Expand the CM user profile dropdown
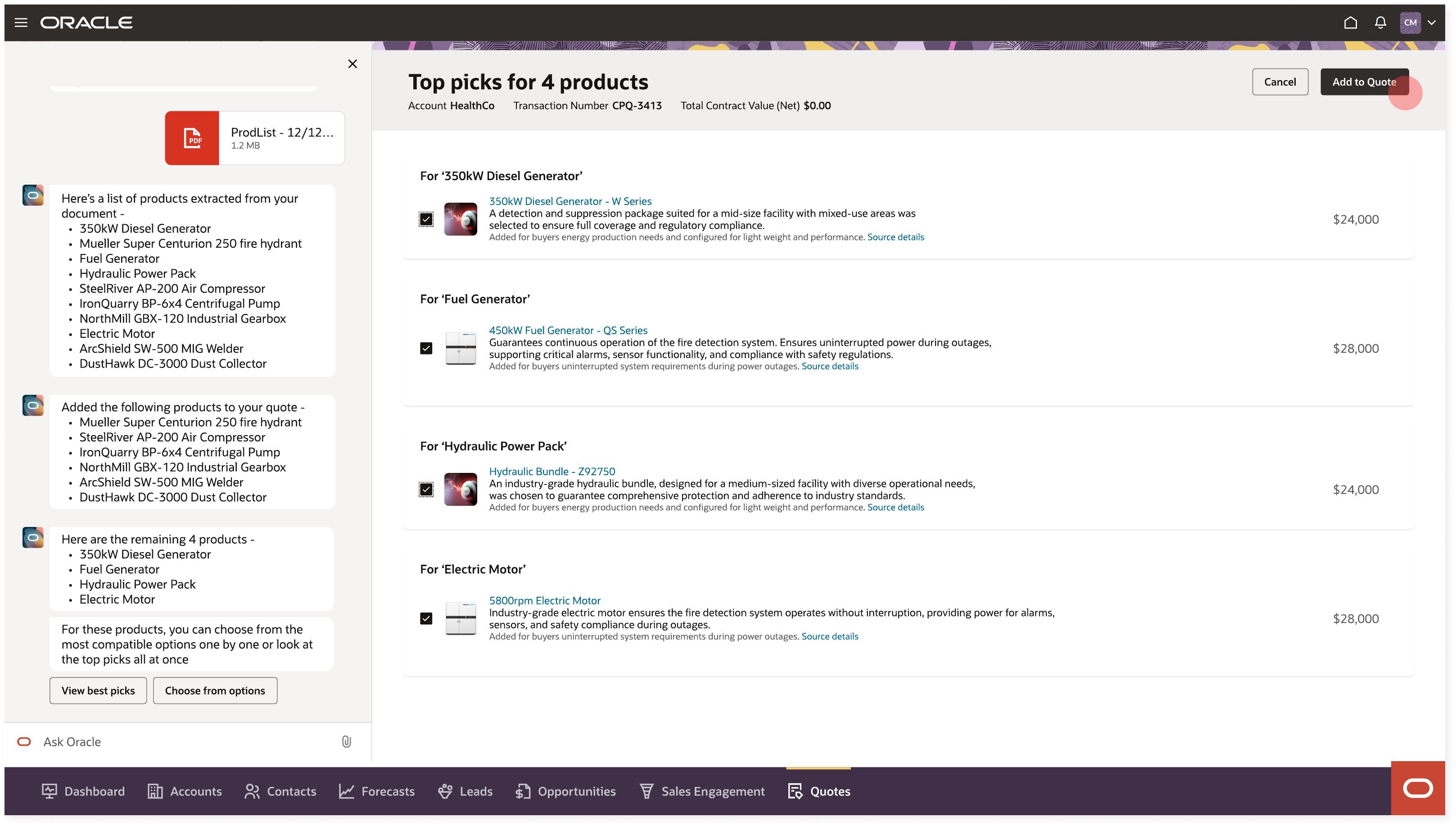The height and width of the screenshot is (826, 1456). 1431,23
